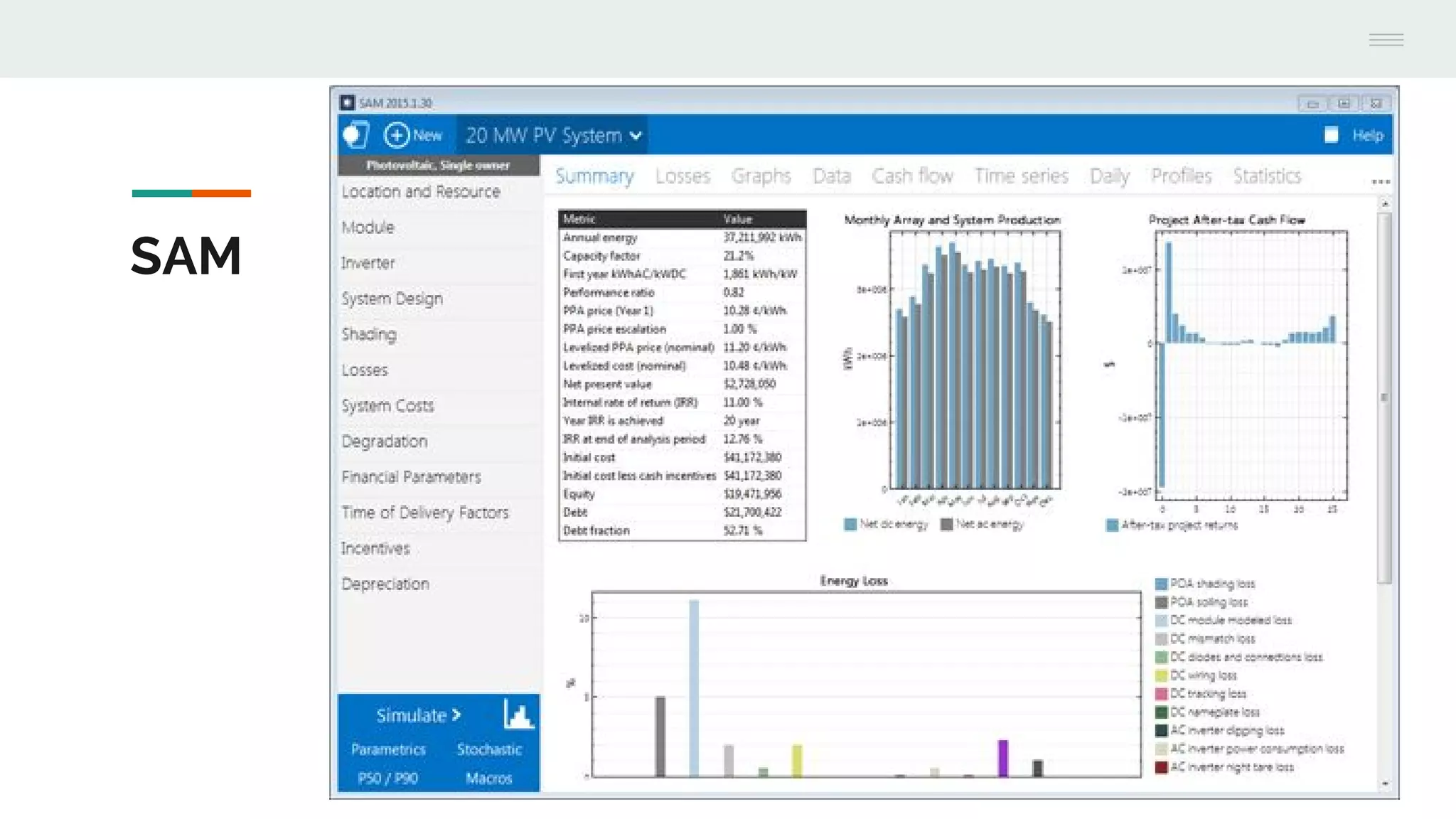Image resolution: width=1456 pixels, height=819 pixels.
Task: Open the Parametrics option
Action: [388, 749]
